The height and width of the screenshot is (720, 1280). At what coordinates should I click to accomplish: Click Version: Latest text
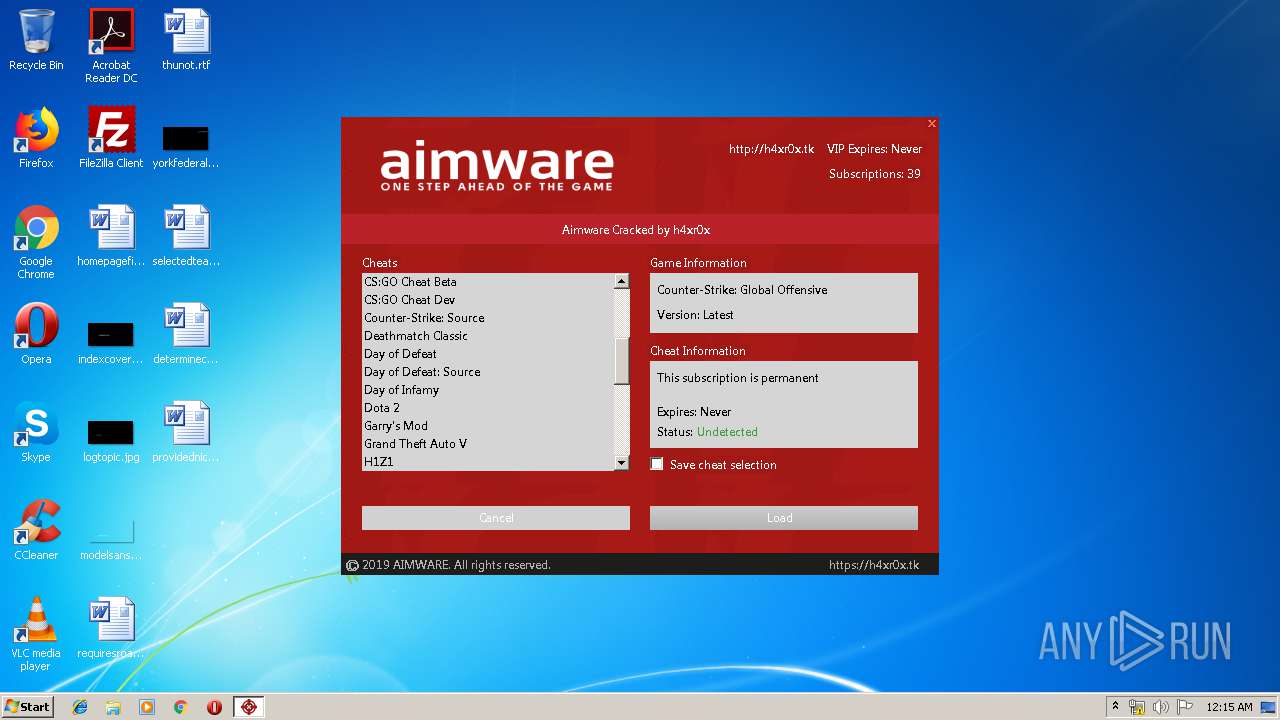tap(695, 315)
